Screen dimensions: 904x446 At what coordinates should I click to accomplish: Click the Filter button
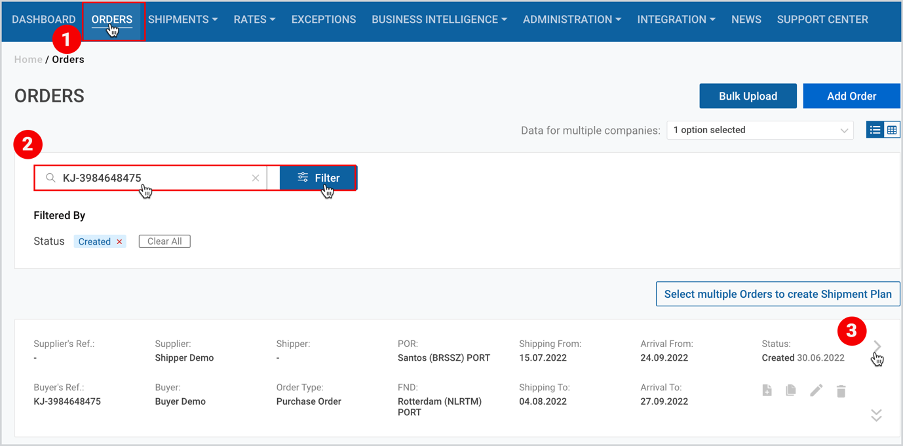pyautogui.click(x=318, y=178)
